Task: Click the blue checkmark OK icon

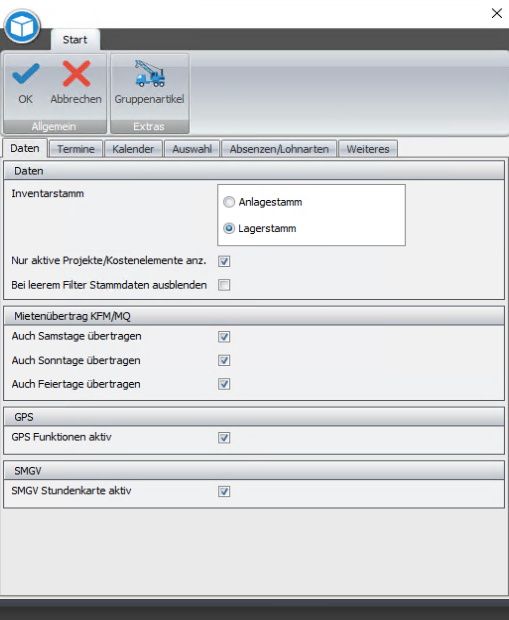Action: [26, 74]
